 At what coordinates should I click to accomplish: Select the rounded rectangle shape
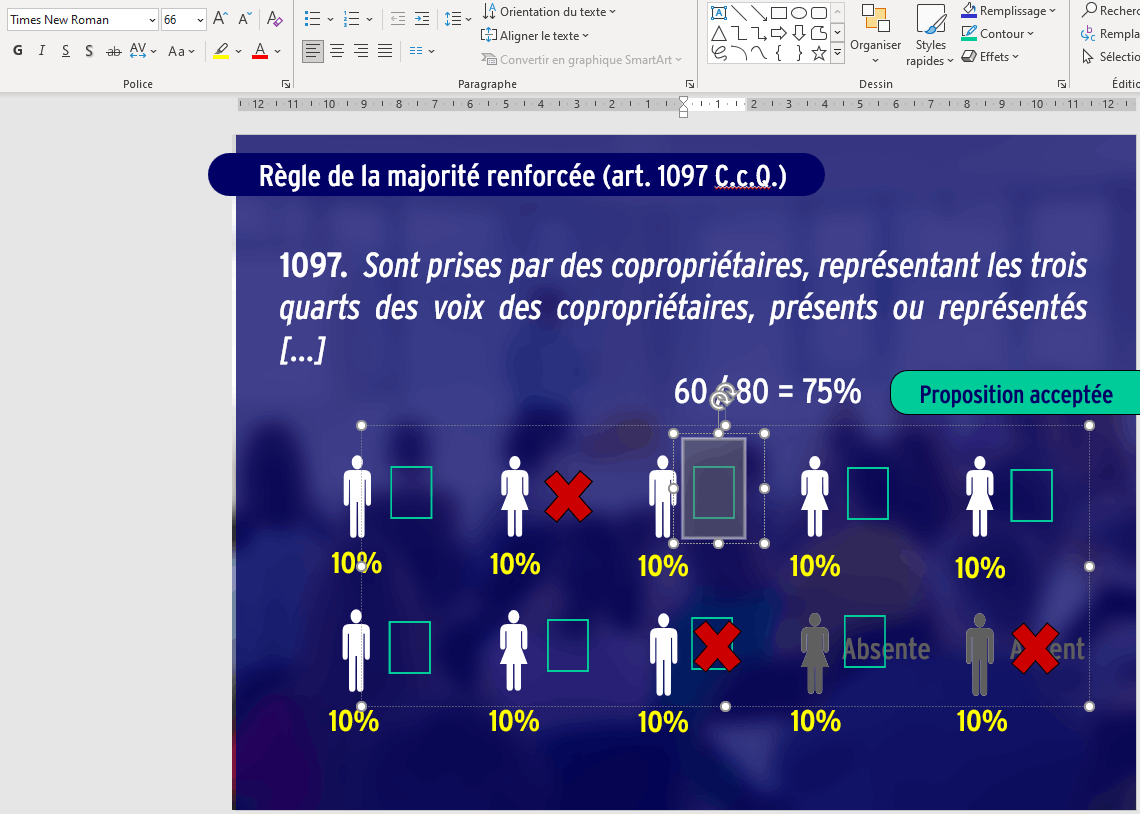click(819, 13)
